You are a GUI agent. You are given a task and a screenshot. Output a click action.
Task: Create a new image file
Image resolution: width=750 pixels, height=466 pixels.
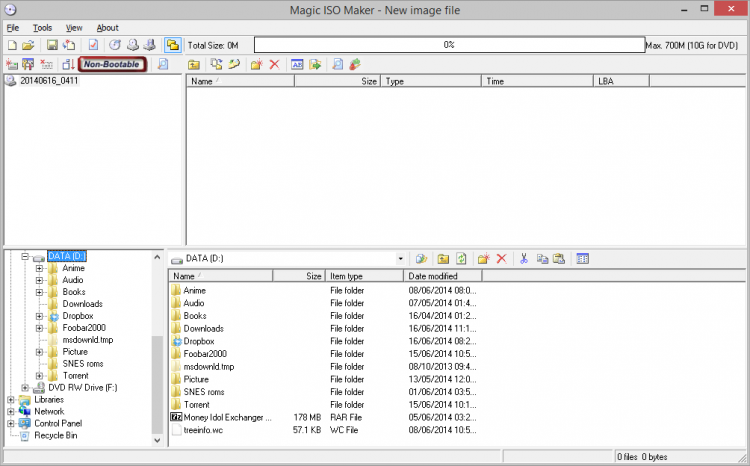(12, 45)
